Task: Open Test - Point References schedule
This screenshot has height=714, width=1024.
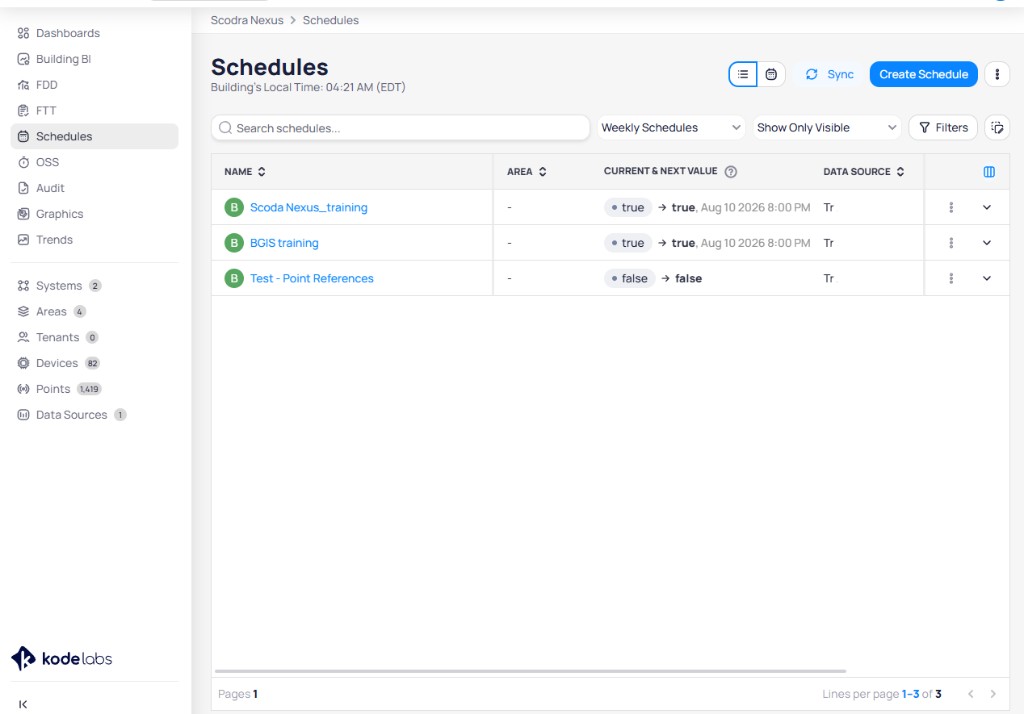Action: coord(312,278)
